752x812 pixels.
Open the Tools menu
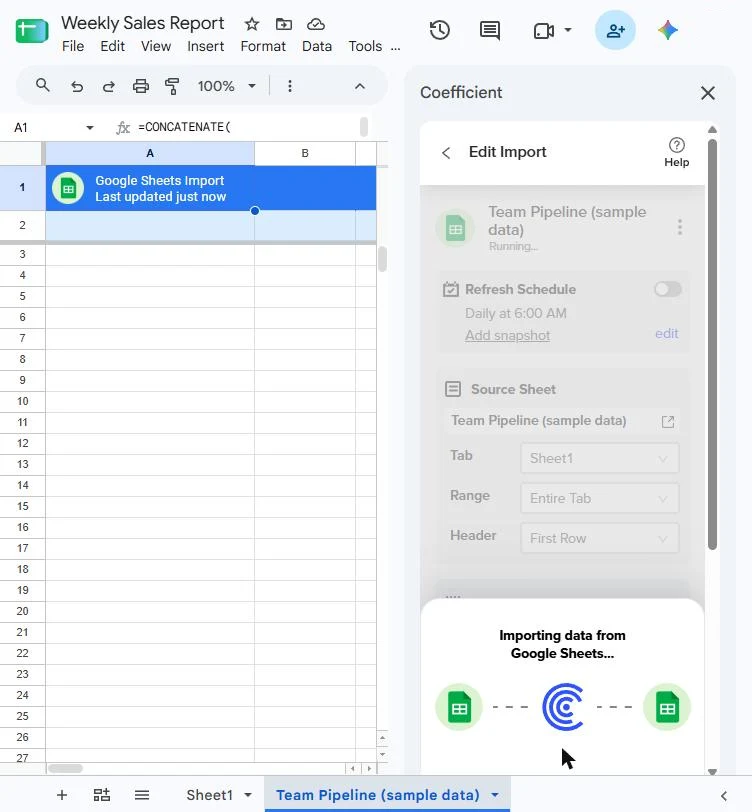click(365, 46)
